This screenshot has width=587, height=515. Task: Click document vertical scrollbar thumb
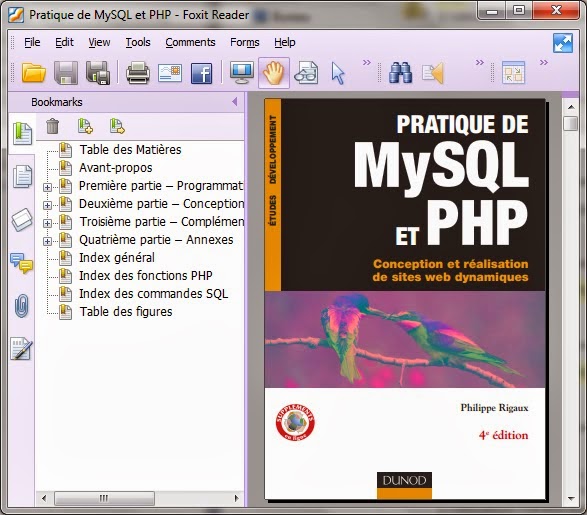coord(571,124)
